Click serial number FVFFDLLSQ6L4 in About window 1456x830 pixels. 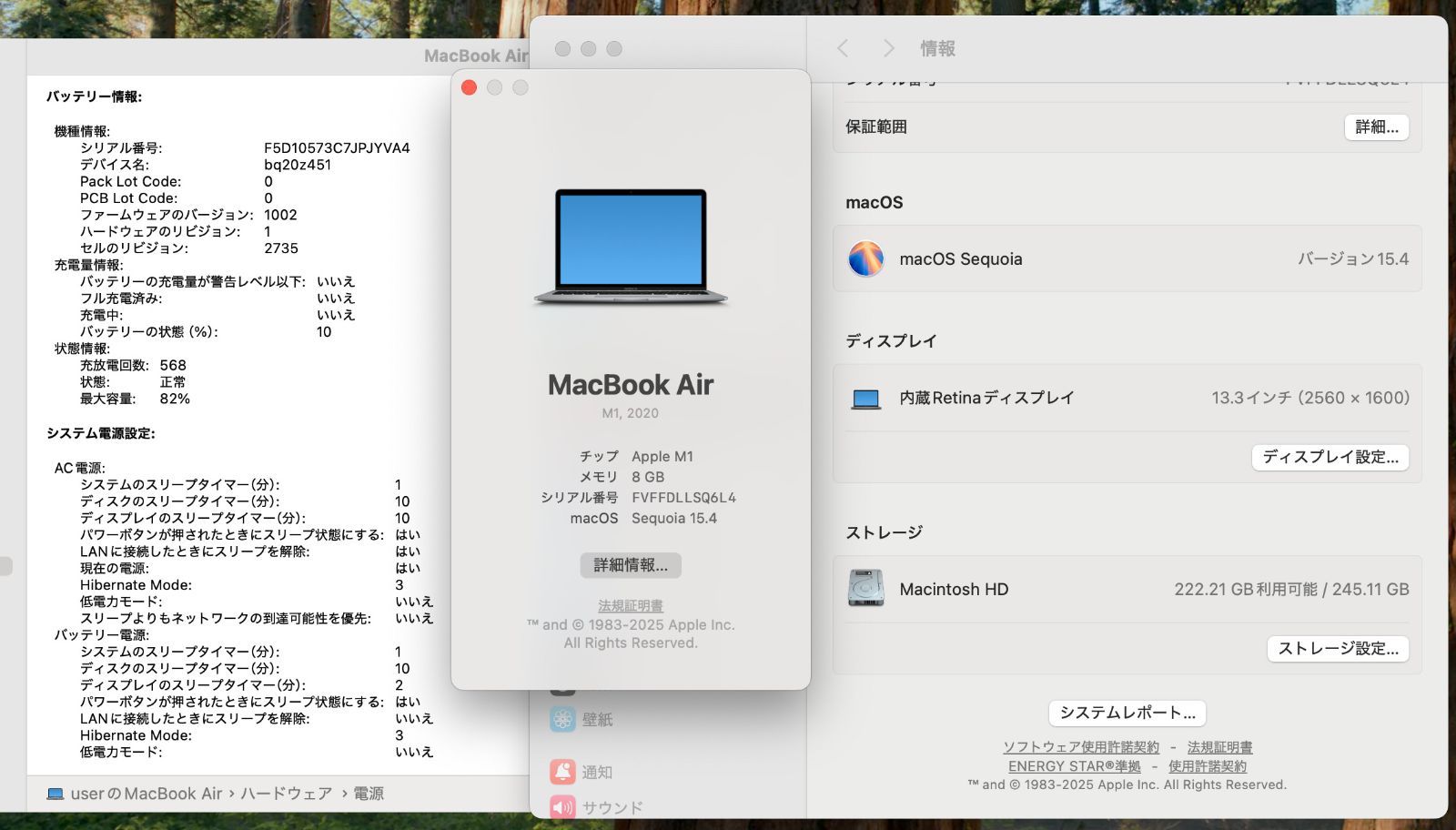683,498
